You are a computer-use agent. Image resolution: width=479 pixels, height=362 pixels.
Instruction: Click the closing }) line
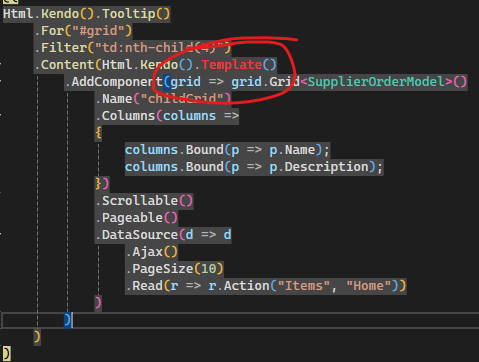102,184
